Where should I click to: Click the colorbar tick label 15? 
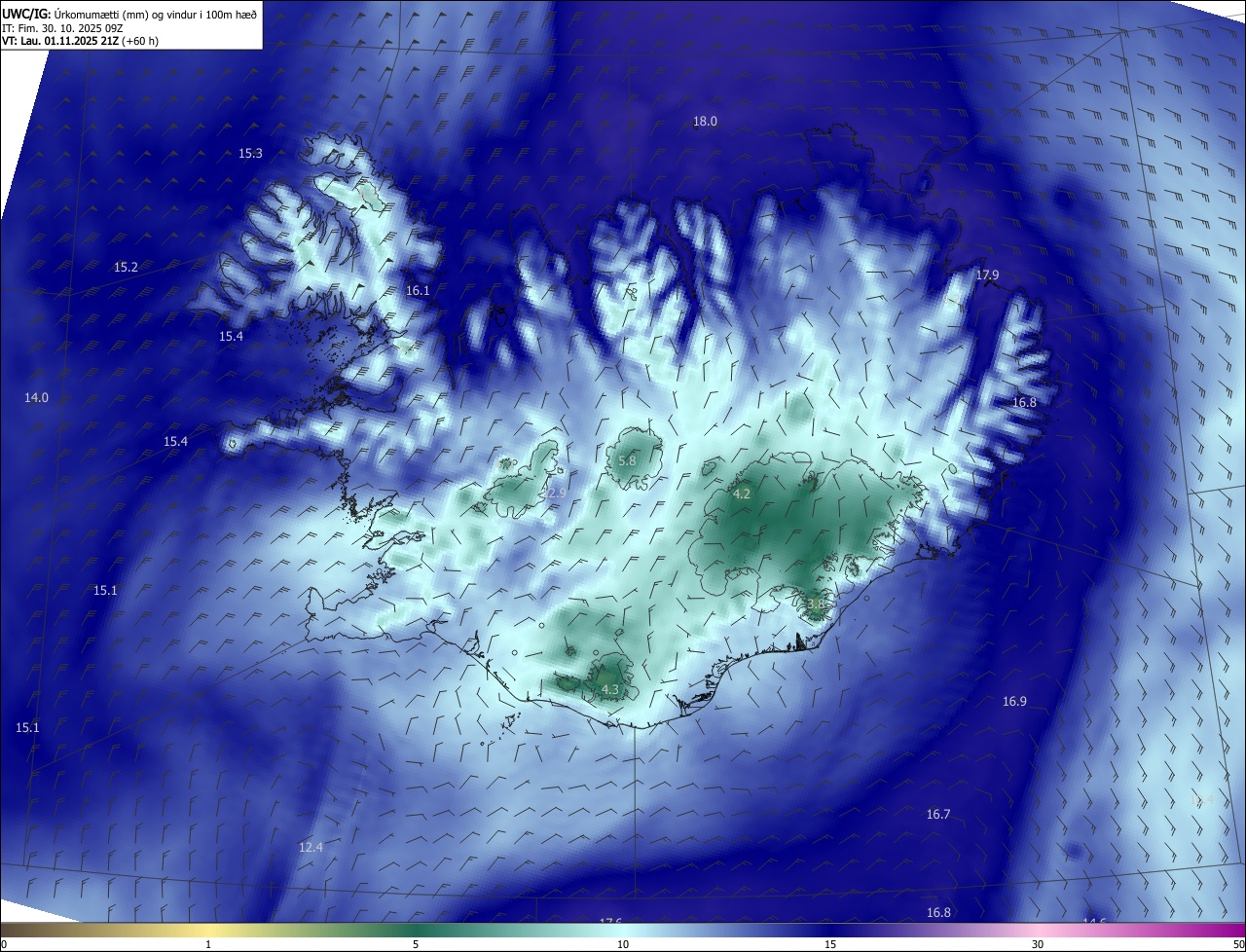pos(830,944)
